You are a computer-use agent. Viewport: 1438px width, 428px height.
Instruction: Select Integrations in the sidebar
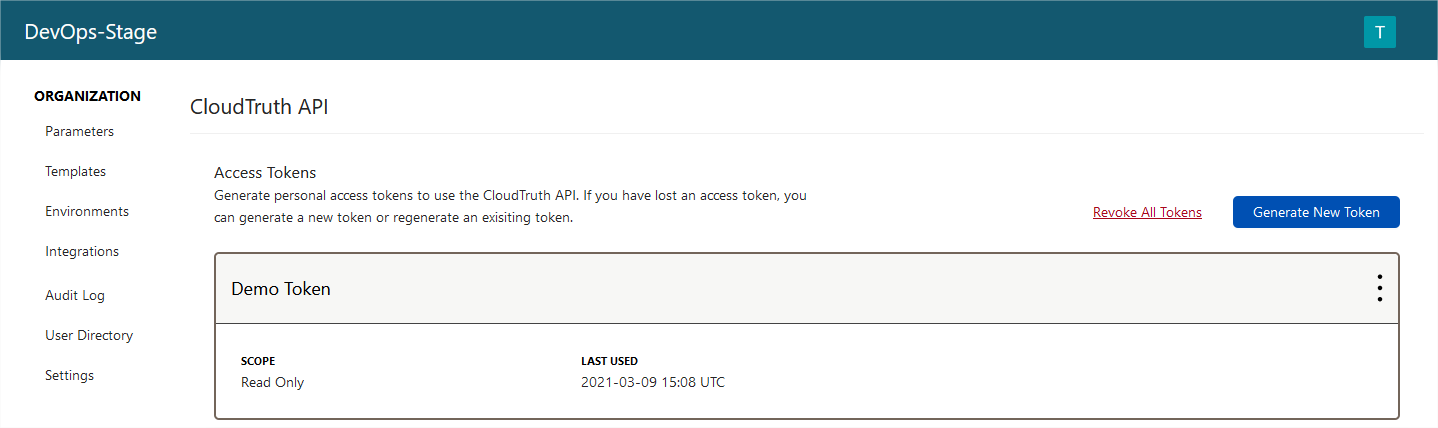[82, 251]
